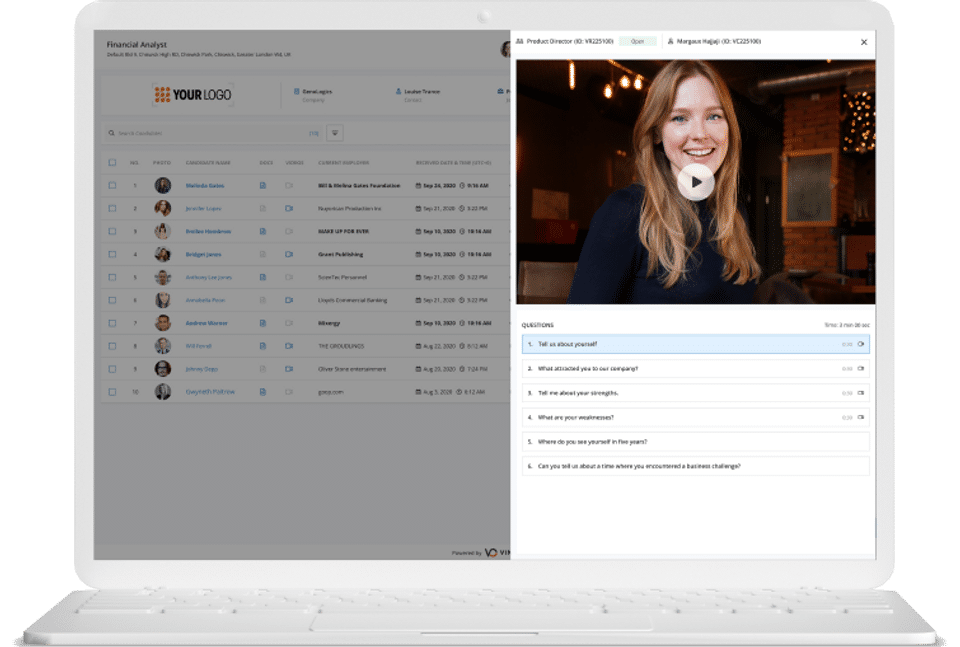This screenshot has width=960, height=647.
Task: Click the video camera icon on question 2
Action: [x=861, y=368]
